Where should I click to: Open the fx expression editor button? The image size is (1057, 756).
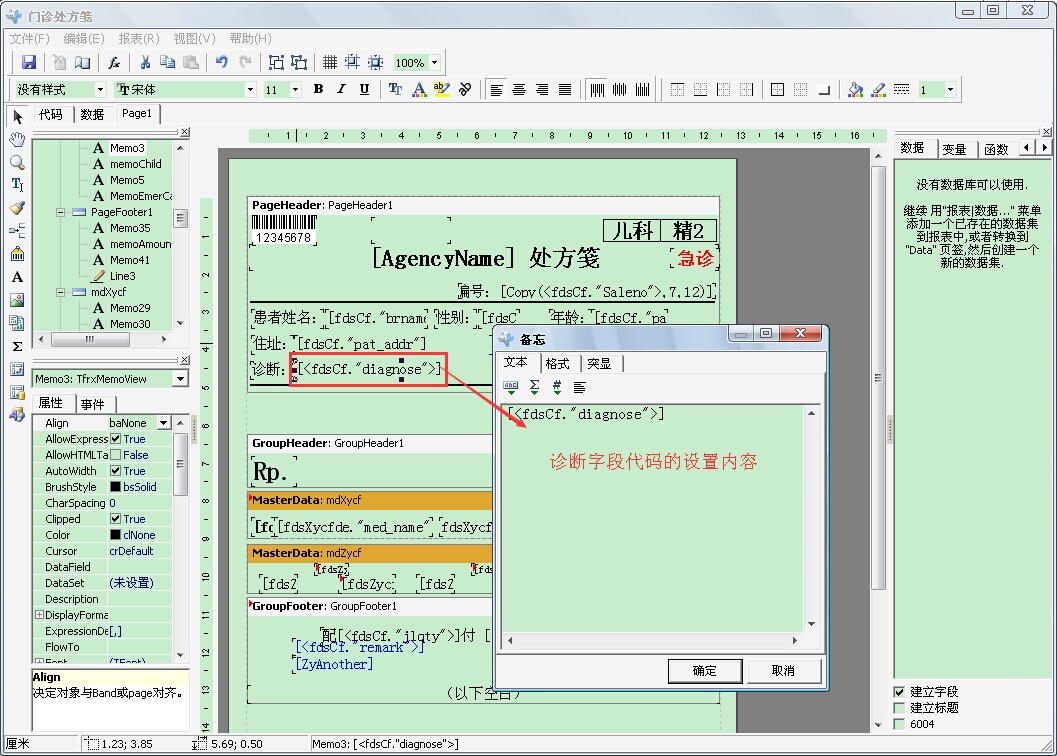tap(114, 63)
